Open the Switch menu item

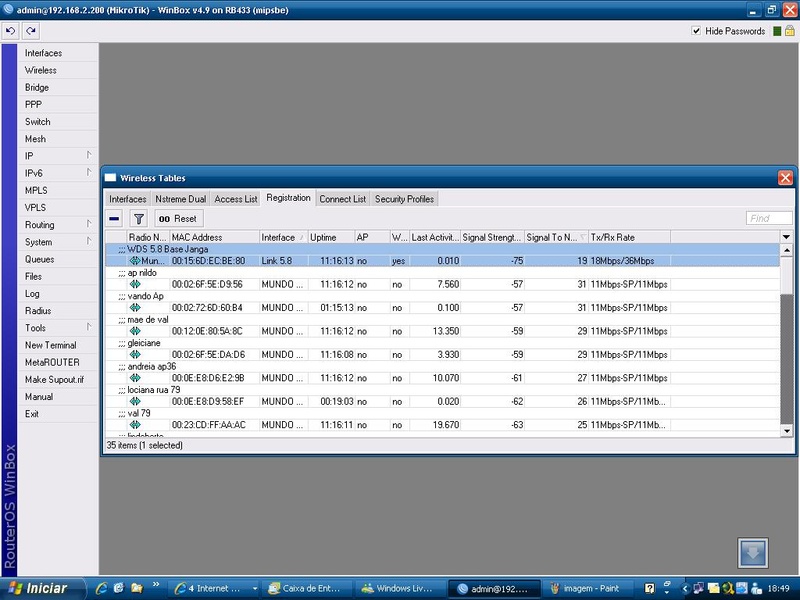tap(58, 122)
